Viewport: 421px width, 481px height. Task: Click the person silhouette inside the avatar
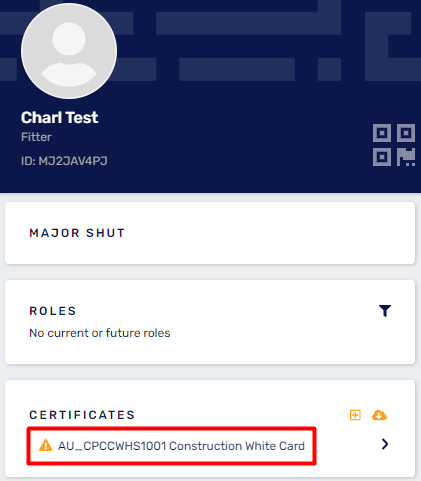point(69,55)
